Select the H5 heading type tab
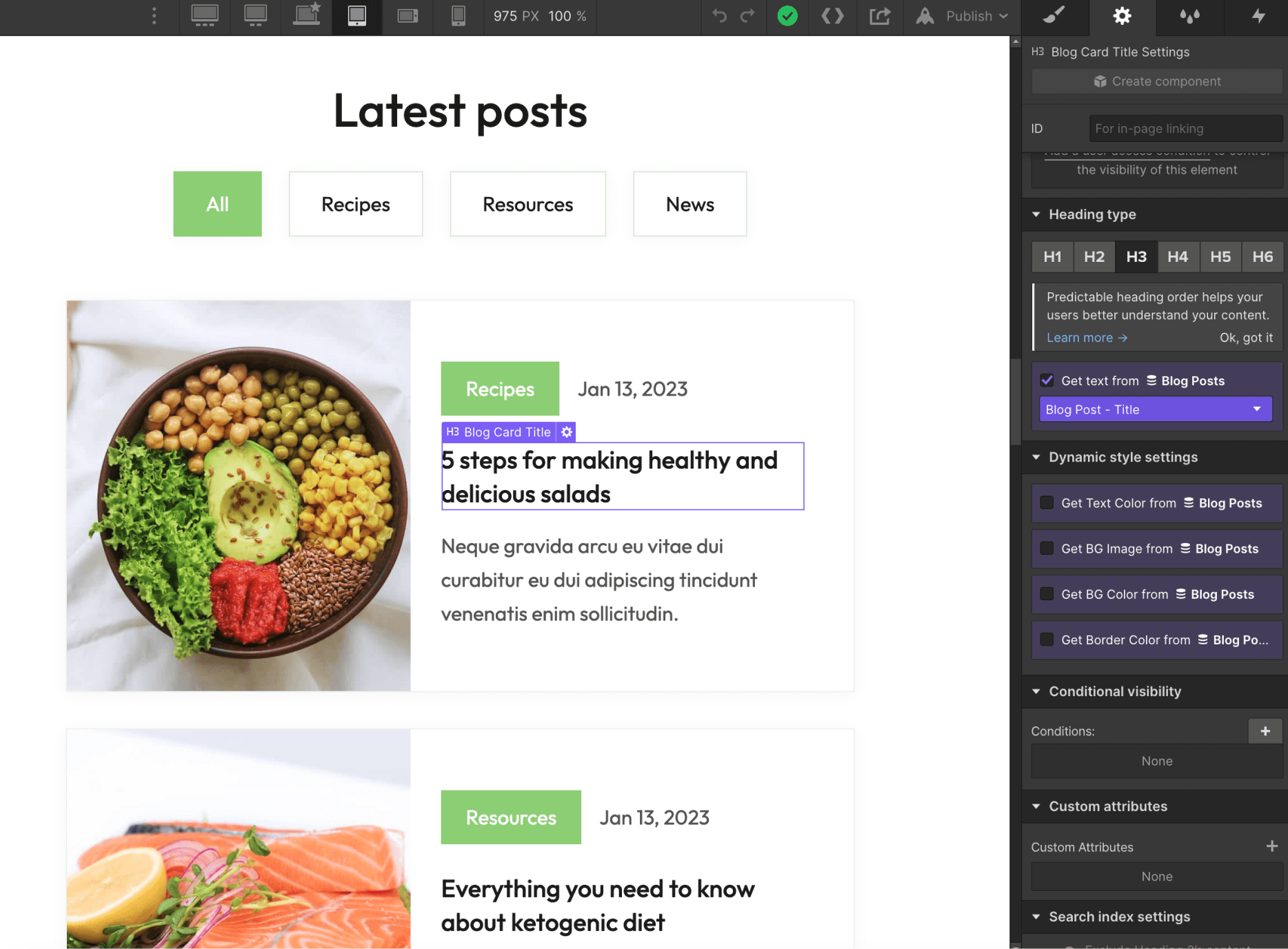The width and height of the screenshot is (1288, 949). (1220, 256)
